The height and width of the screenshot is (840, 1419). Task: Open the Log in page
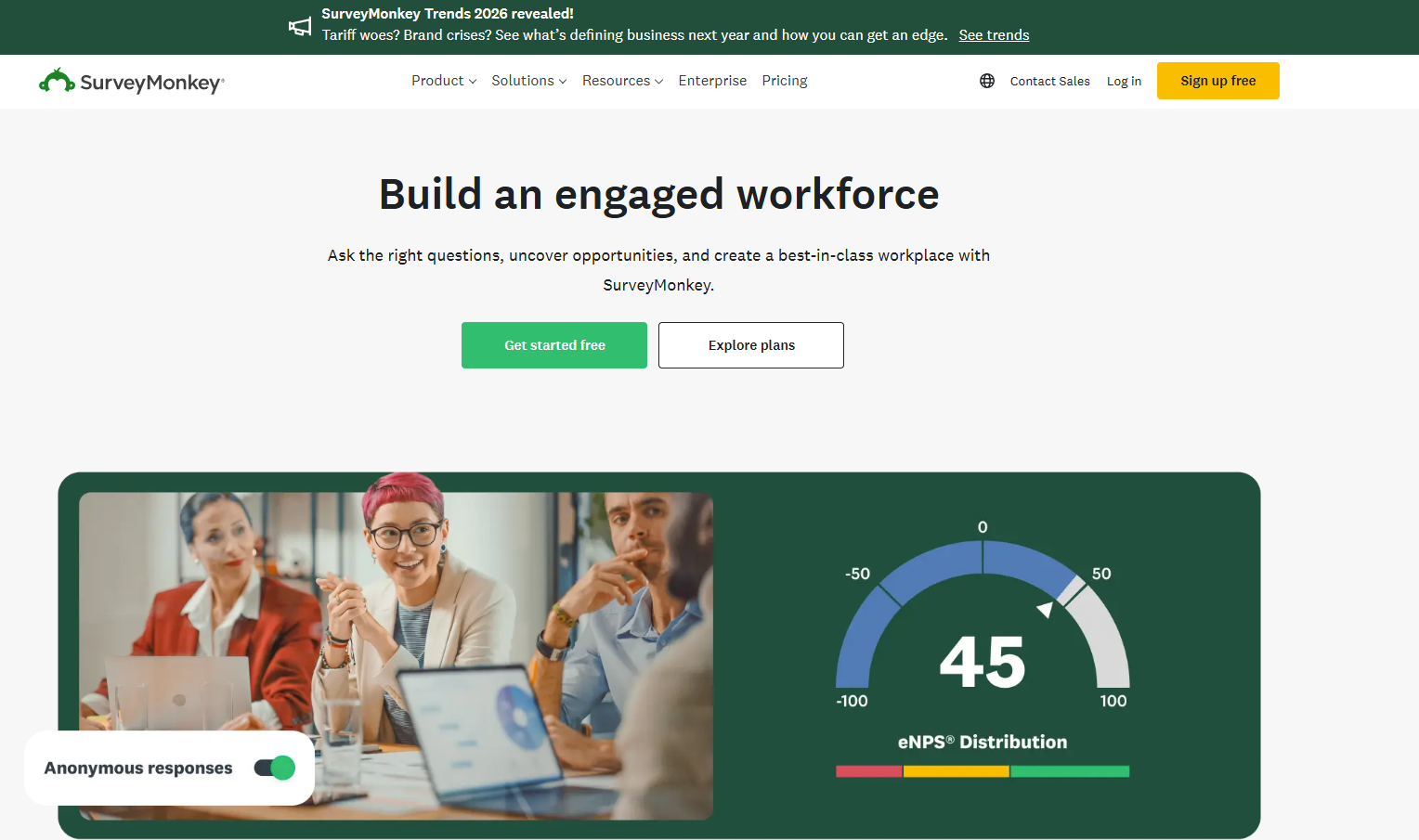[x=1124, y=81]
